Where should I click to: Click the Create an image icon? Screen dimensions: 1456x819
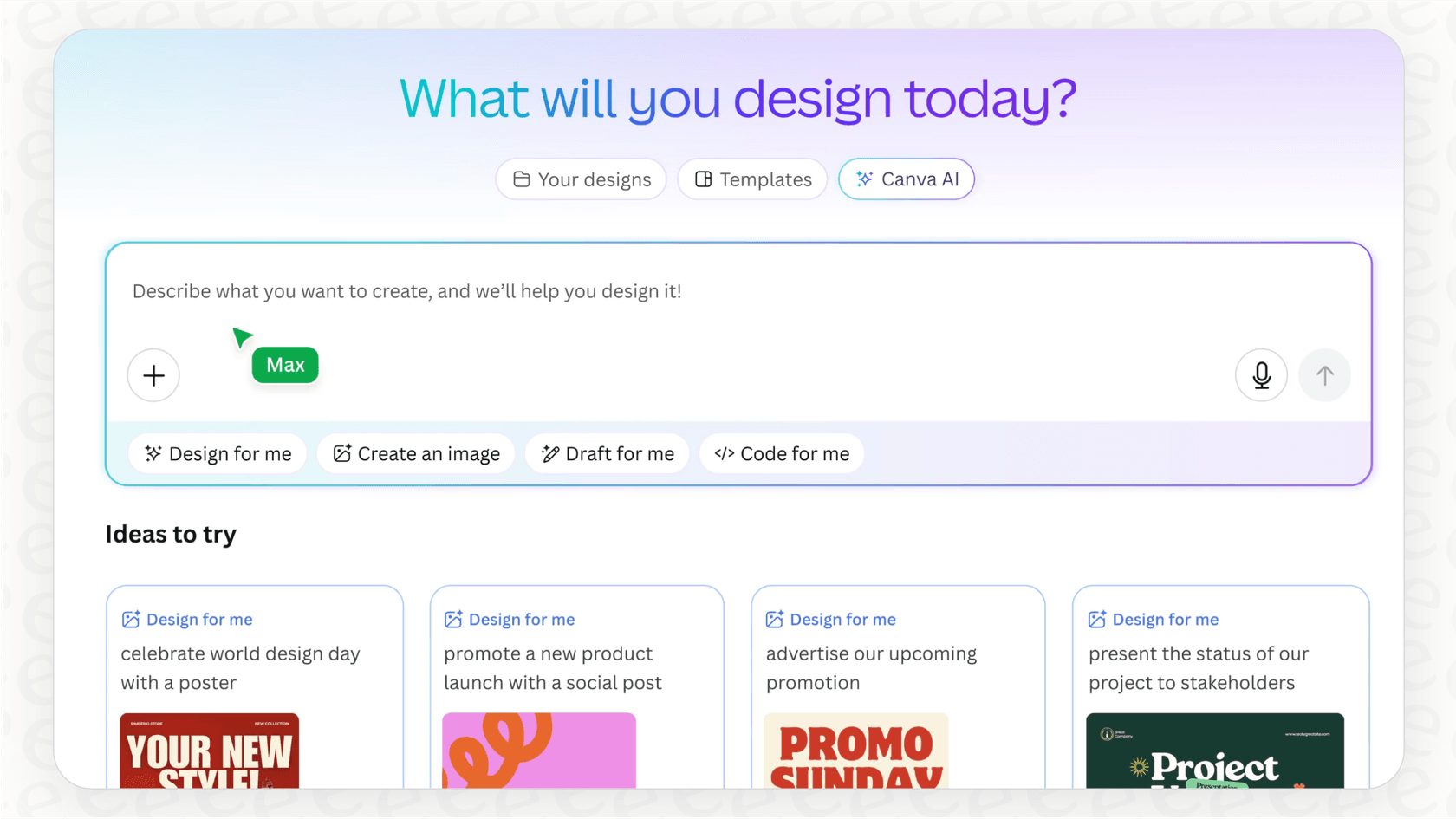tap(342, 453)
